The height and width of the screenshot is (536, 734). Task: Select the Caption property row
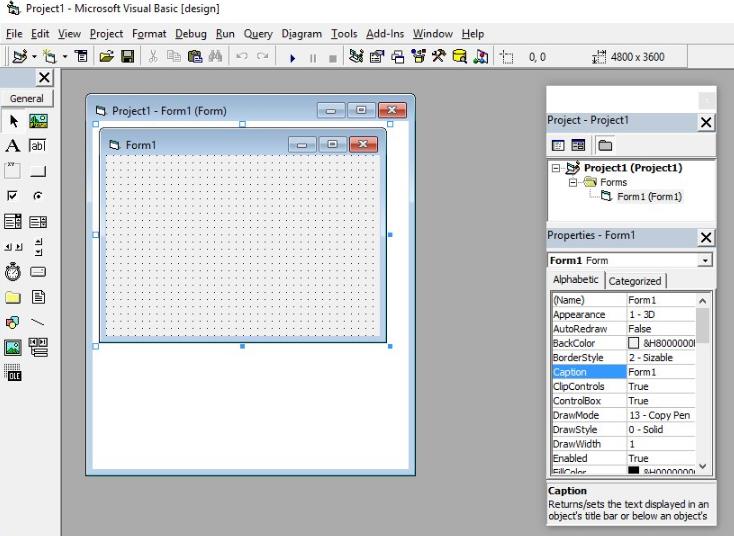[x=624, y=372]
